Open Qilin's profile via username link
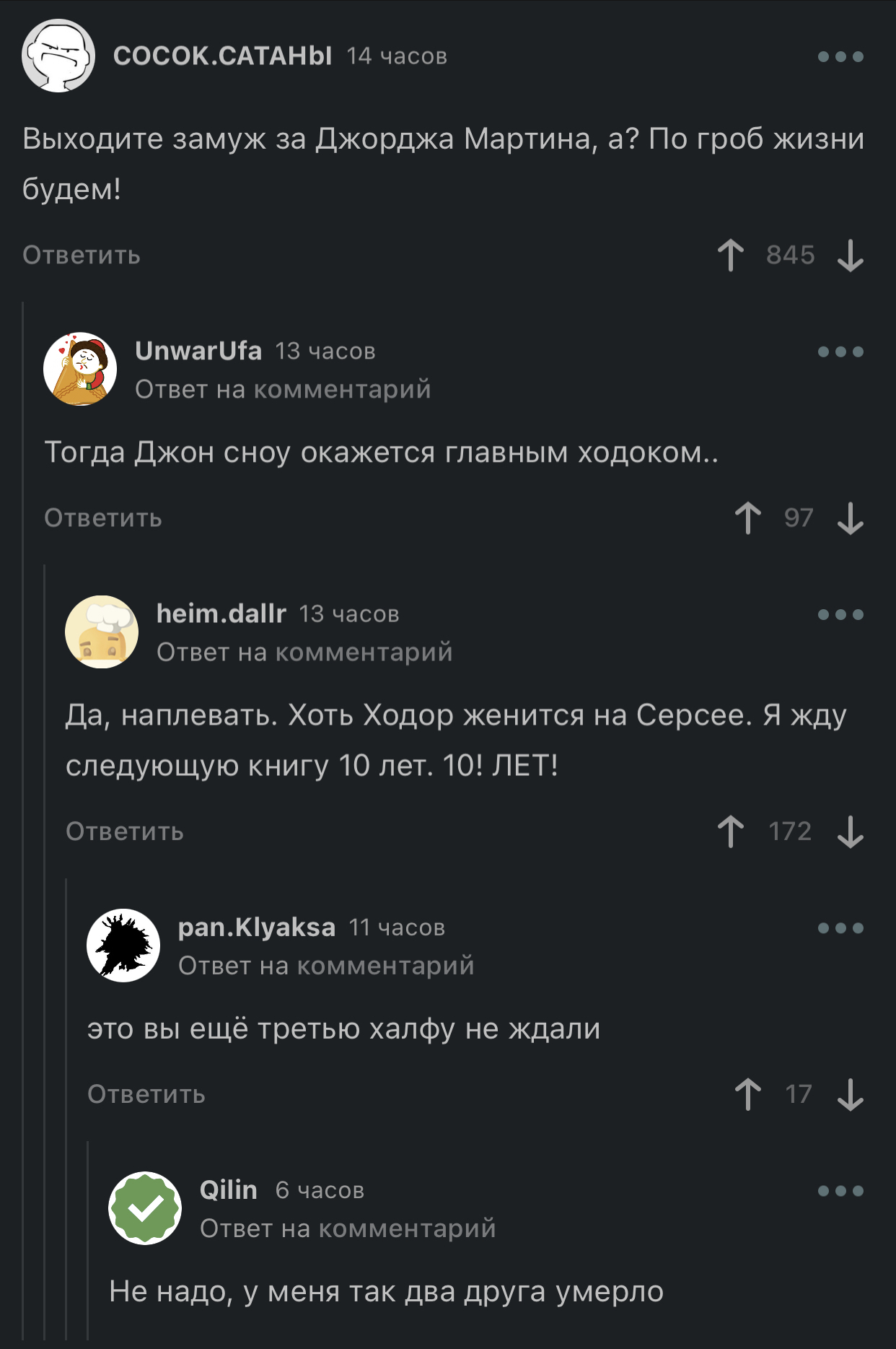The width and height of the screenshot is (896, 1349). pyautogui.click(x=228, y=1189)
